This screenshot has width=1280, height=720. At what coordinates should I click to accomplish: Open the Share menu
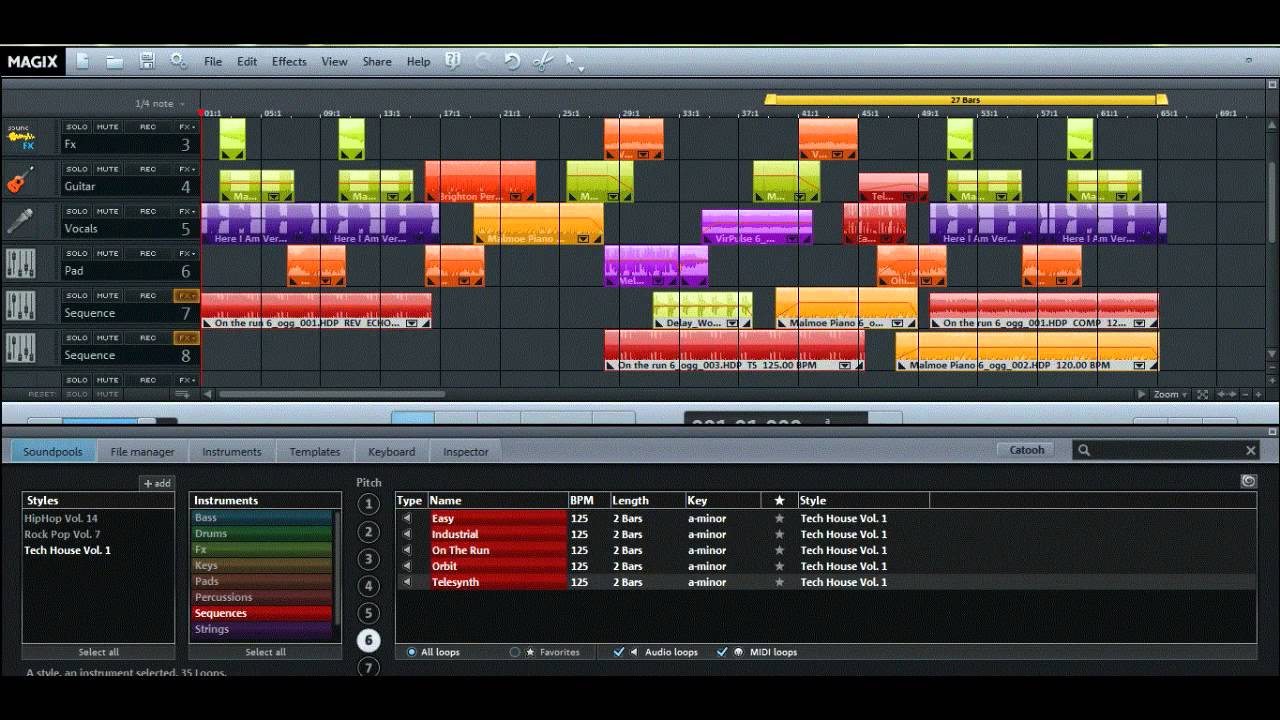point(377,62)
